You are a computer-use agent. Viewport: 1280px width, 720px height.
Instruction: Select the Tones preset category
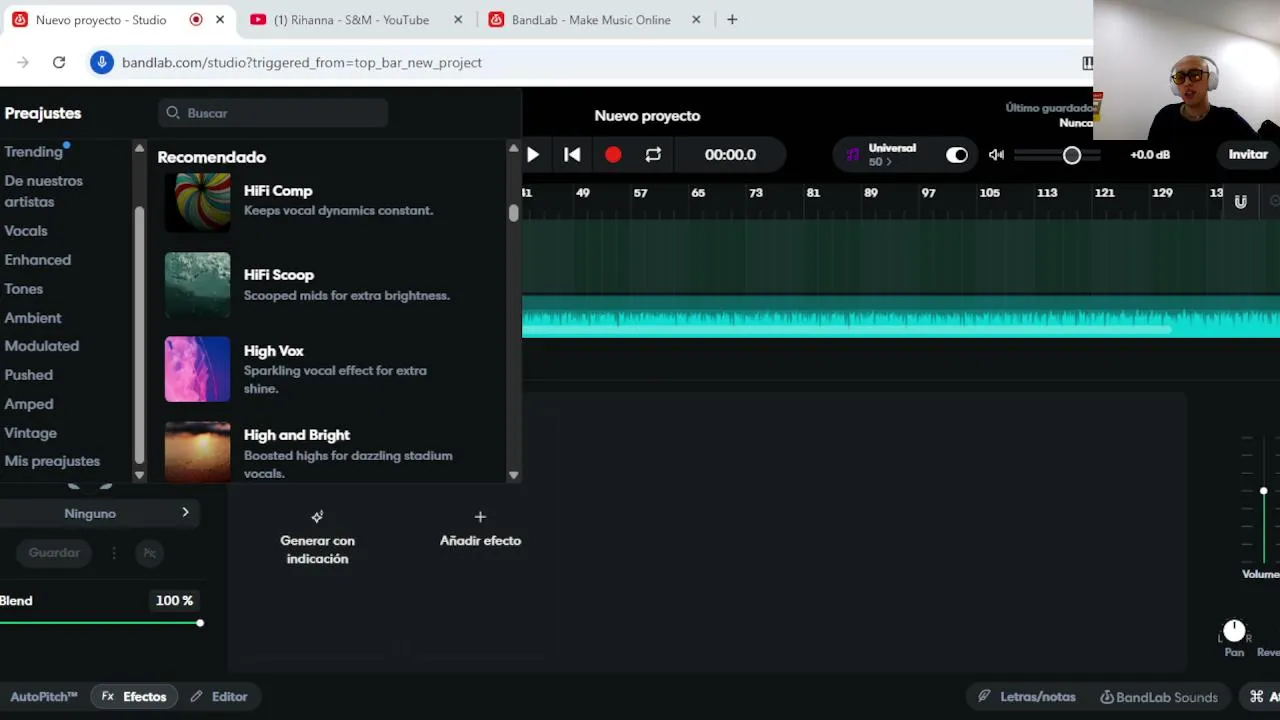pos(23,289)
